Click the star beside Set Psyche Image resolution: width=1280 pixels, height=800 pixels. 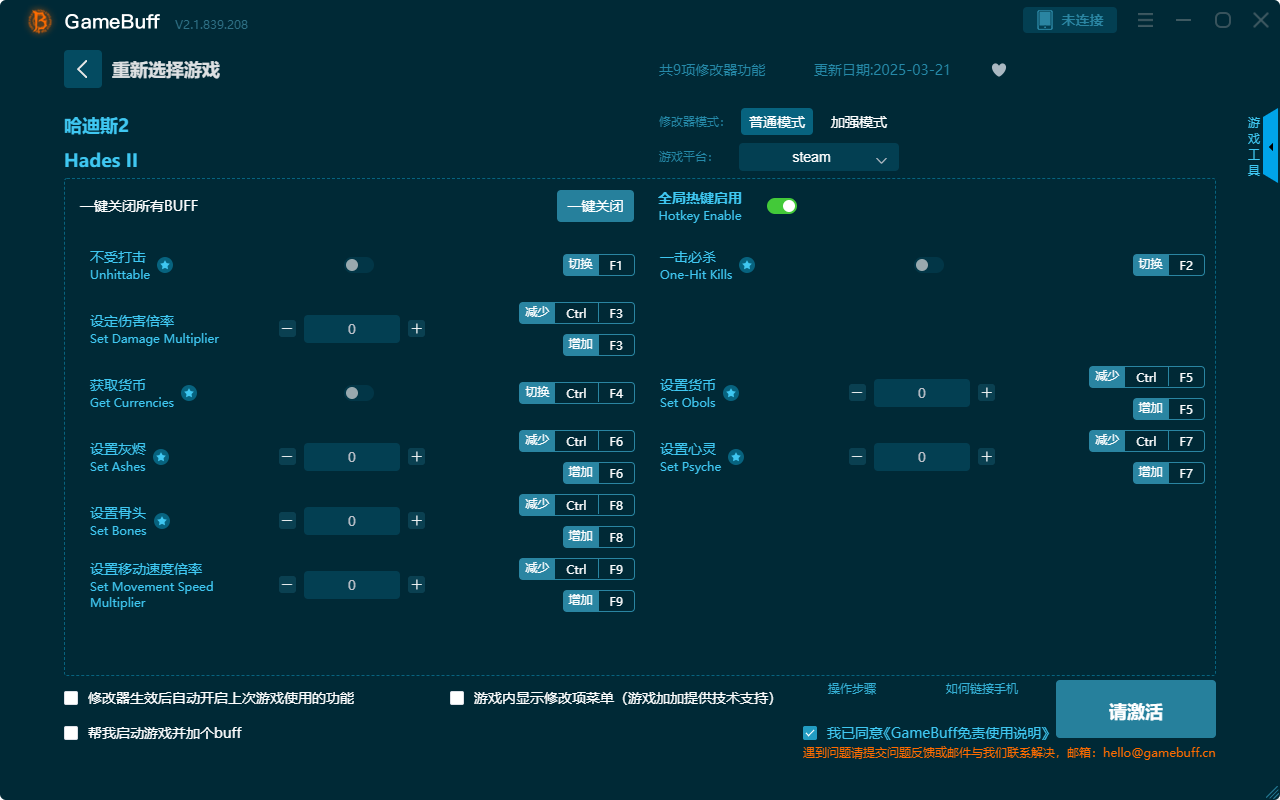(x=735, y=457)
